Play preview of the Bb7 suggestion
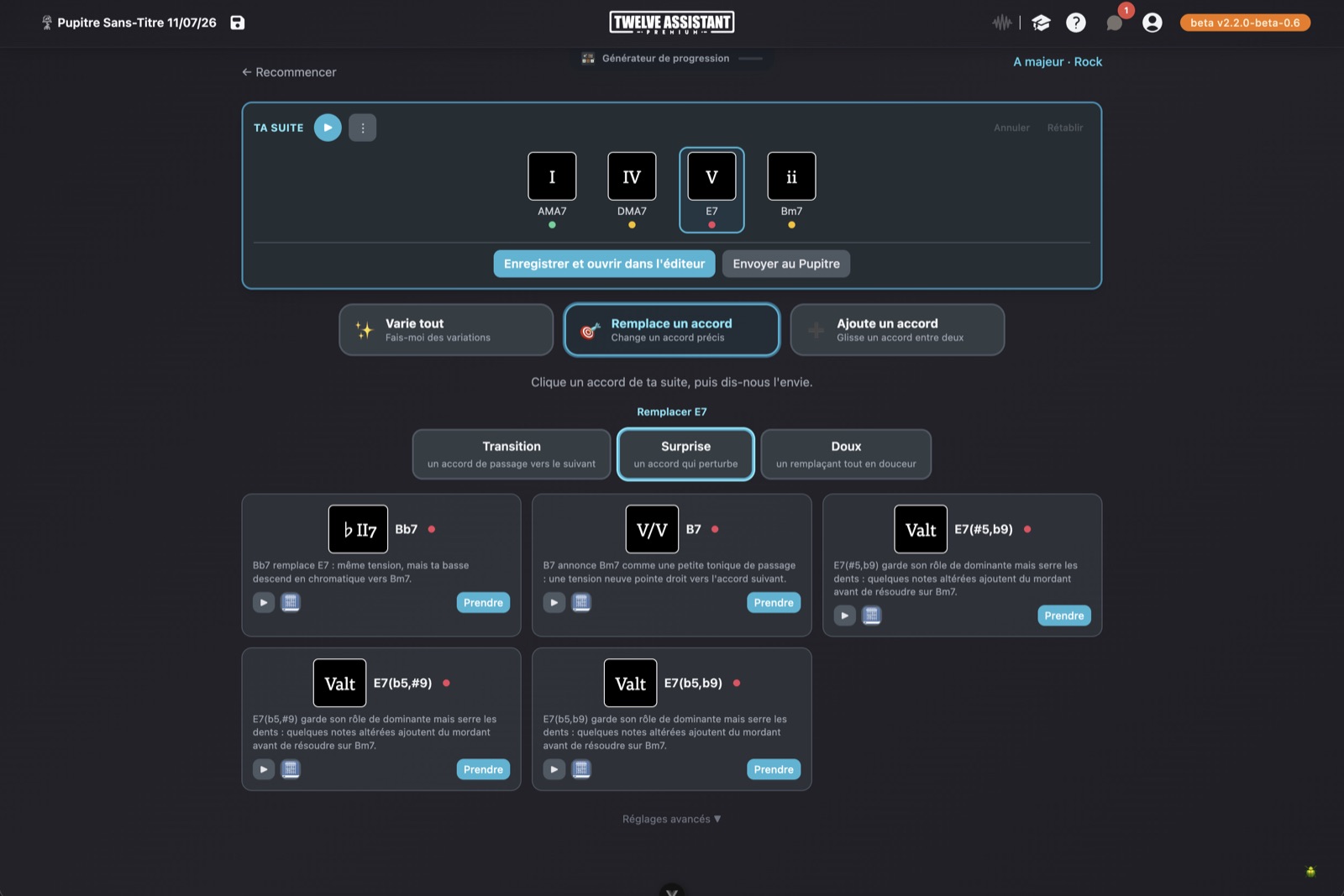The image size is (1344, 896). coord(264,602)
